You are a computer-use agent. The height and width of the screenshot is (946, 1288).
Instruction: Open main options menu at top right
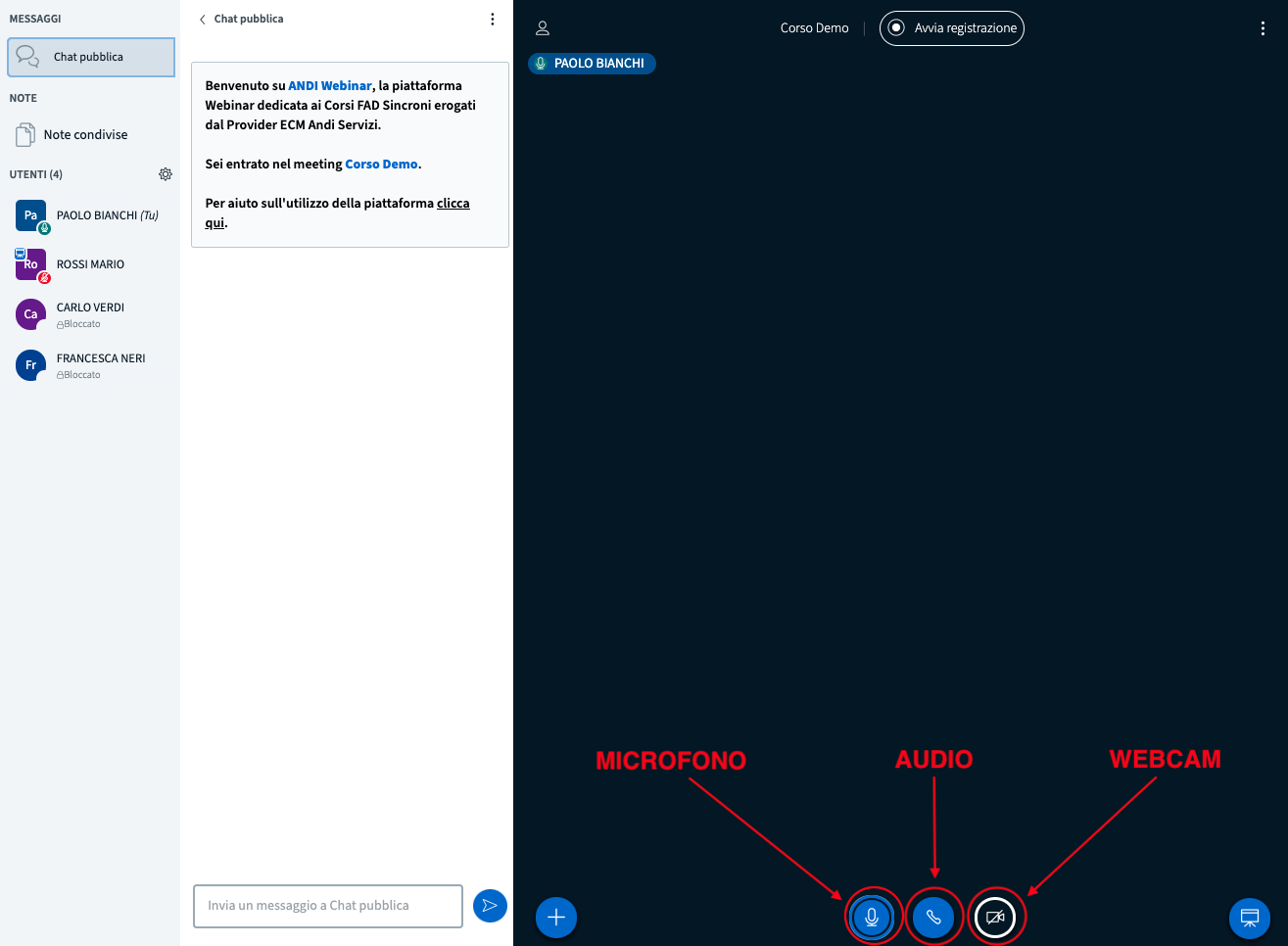tap(1262, 28)
